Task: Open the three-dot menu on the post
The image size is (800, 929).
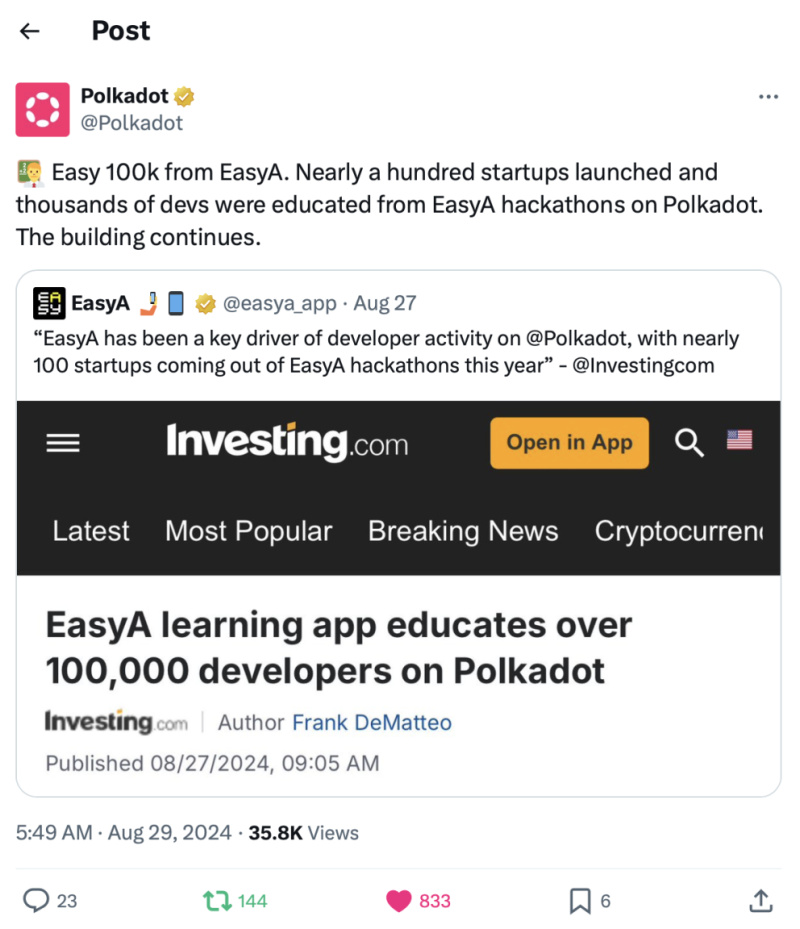Action: coord(768,96)
